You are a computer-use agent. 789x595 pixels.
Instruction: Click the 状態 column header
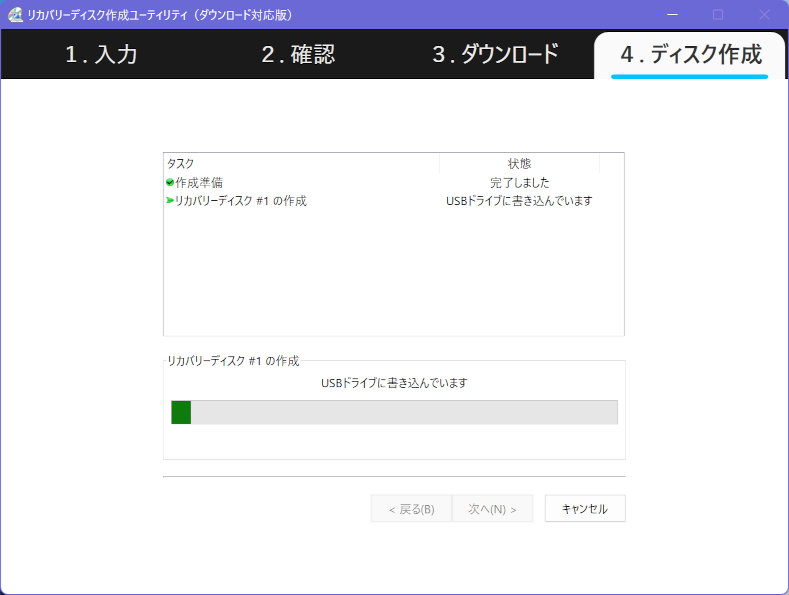519,163
